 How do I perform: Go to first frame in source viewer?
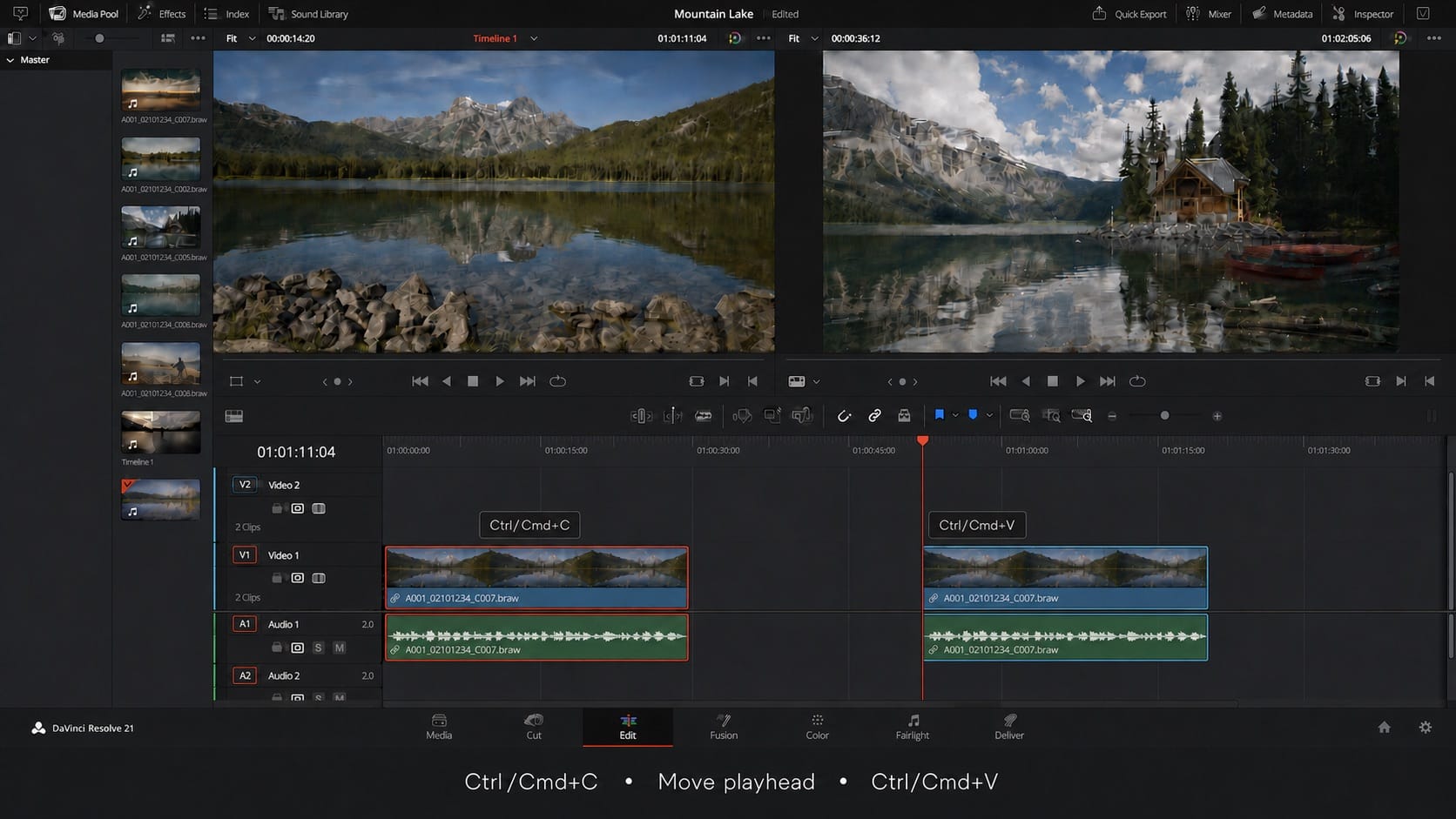[x=420, y=381]
